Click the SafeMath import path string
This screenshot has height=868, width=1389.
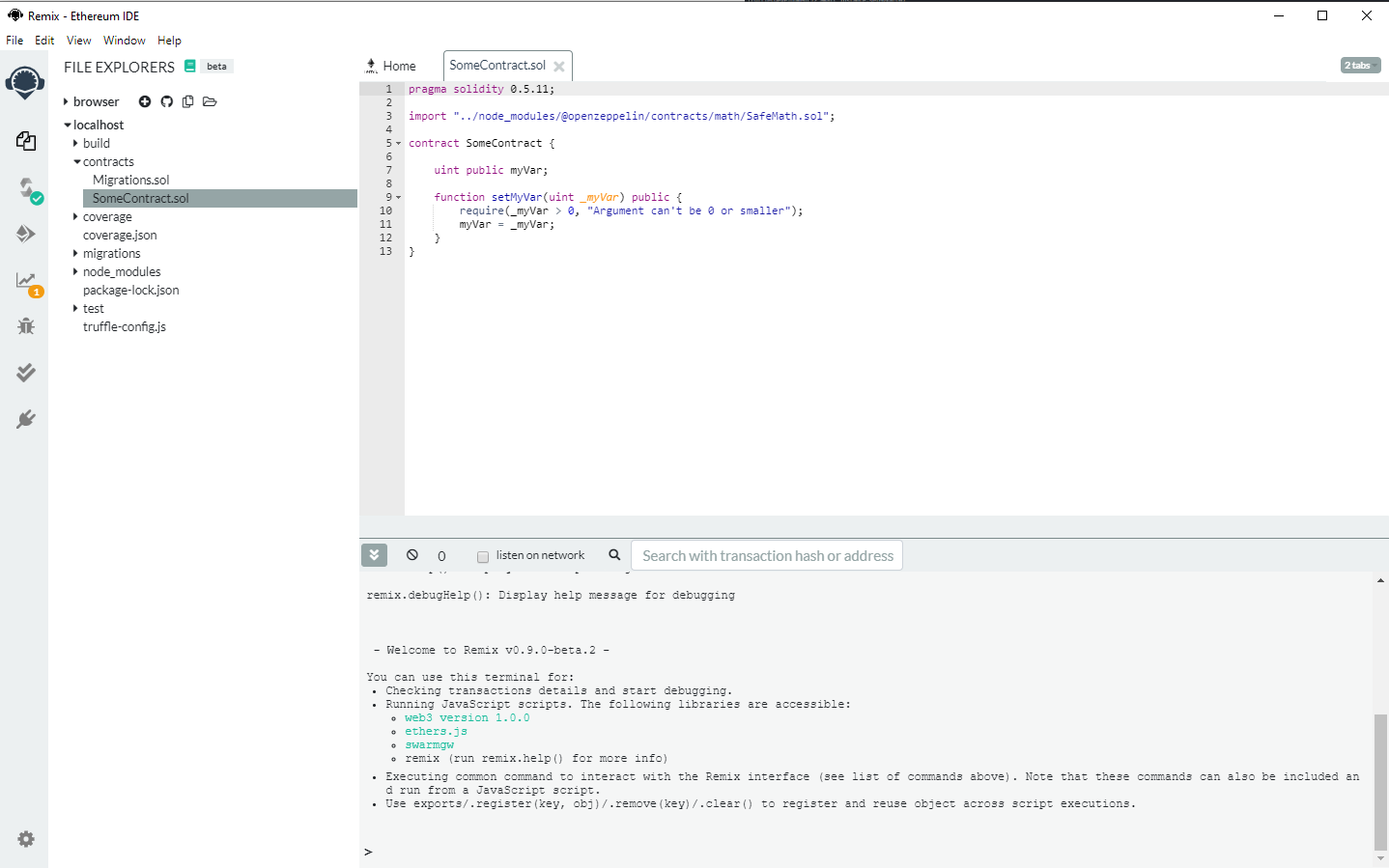click(x=640, y=116)
